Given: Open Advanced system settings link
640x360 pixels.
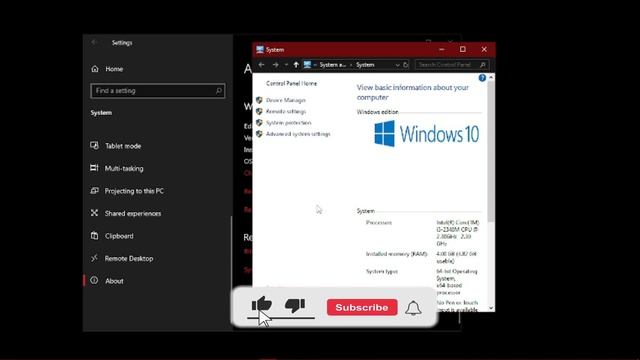Looking at the screenshot, I should tap(298, 134).
